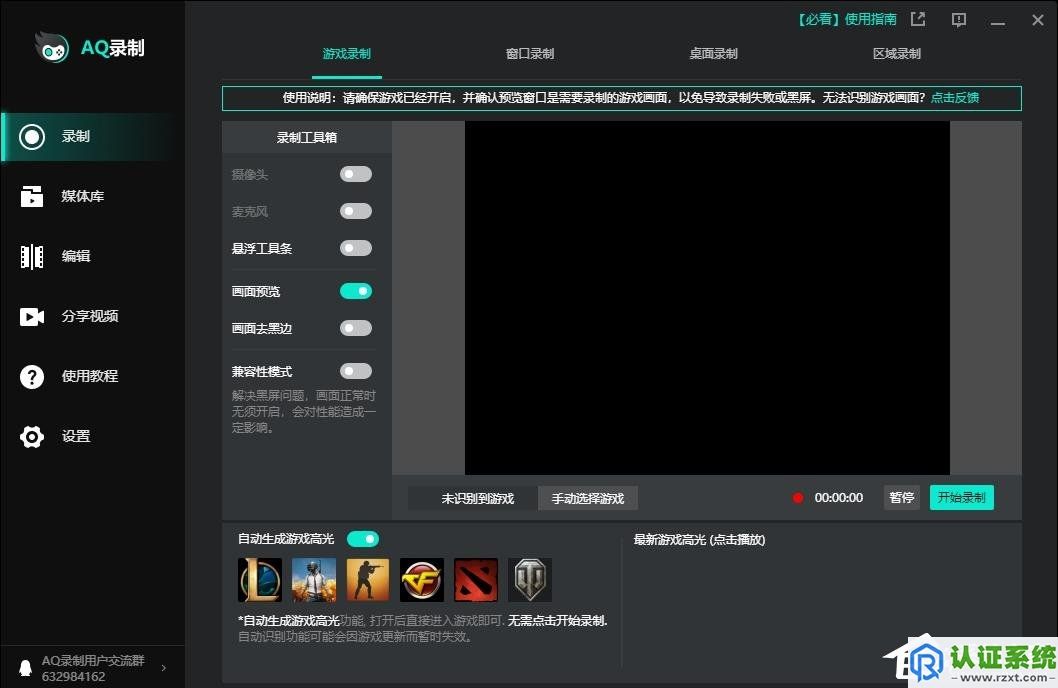
Task: Select the PUBG game icon
Action: point(313,580)
